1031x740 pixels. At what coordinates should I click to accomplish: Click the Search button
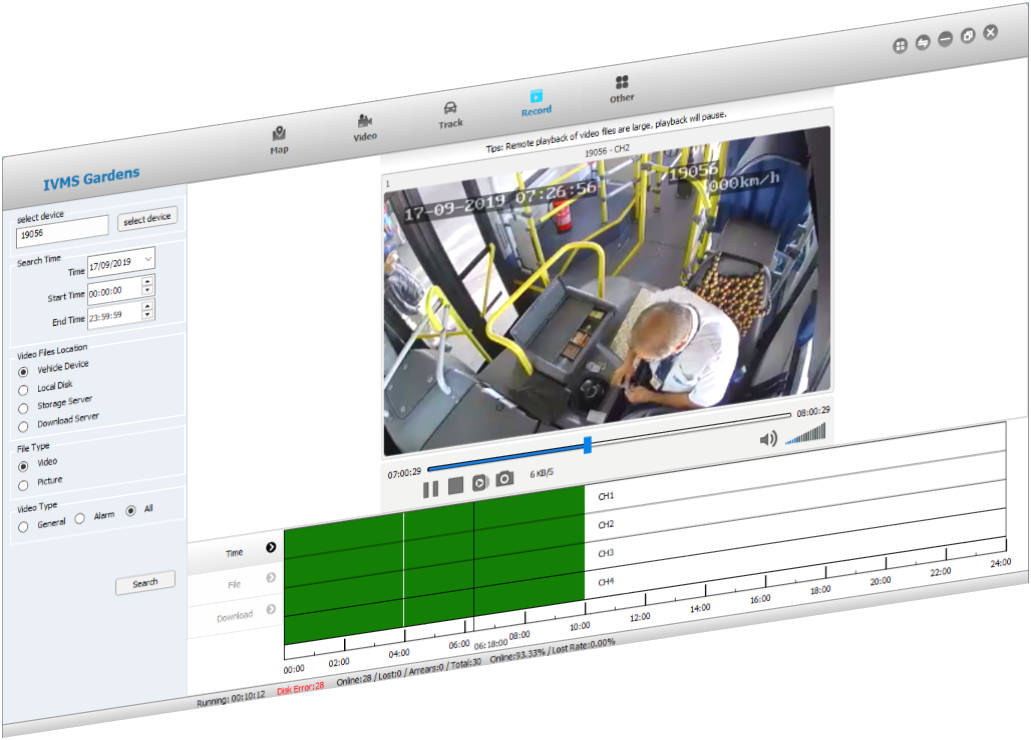pos(145,582)
